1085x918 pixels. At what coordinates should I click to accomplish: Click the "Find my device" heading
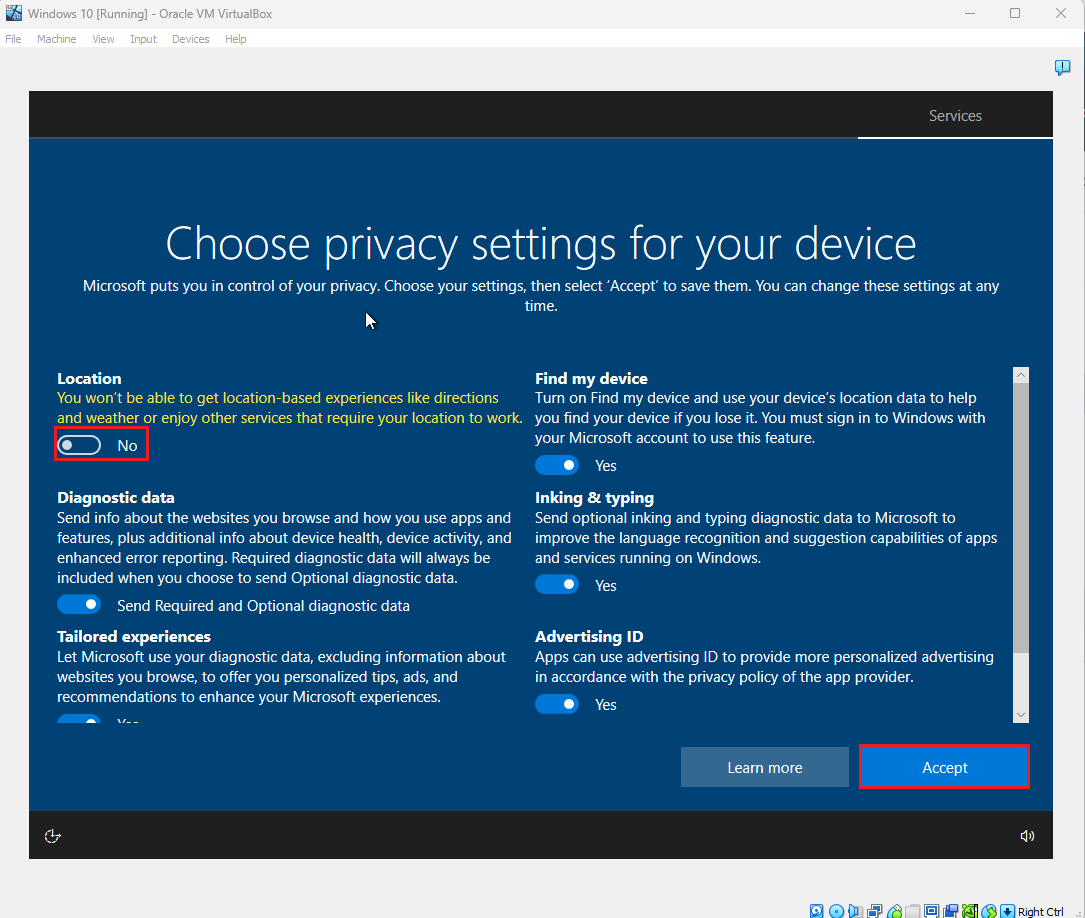(x=591, y=378)
